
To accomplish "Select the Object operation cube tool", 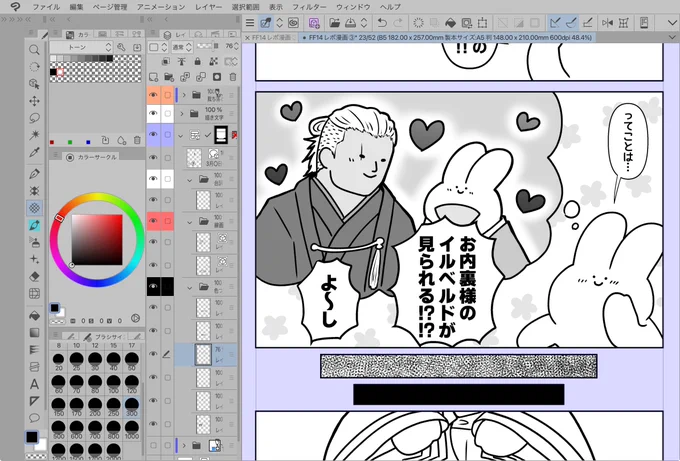I will coord(34,84).
